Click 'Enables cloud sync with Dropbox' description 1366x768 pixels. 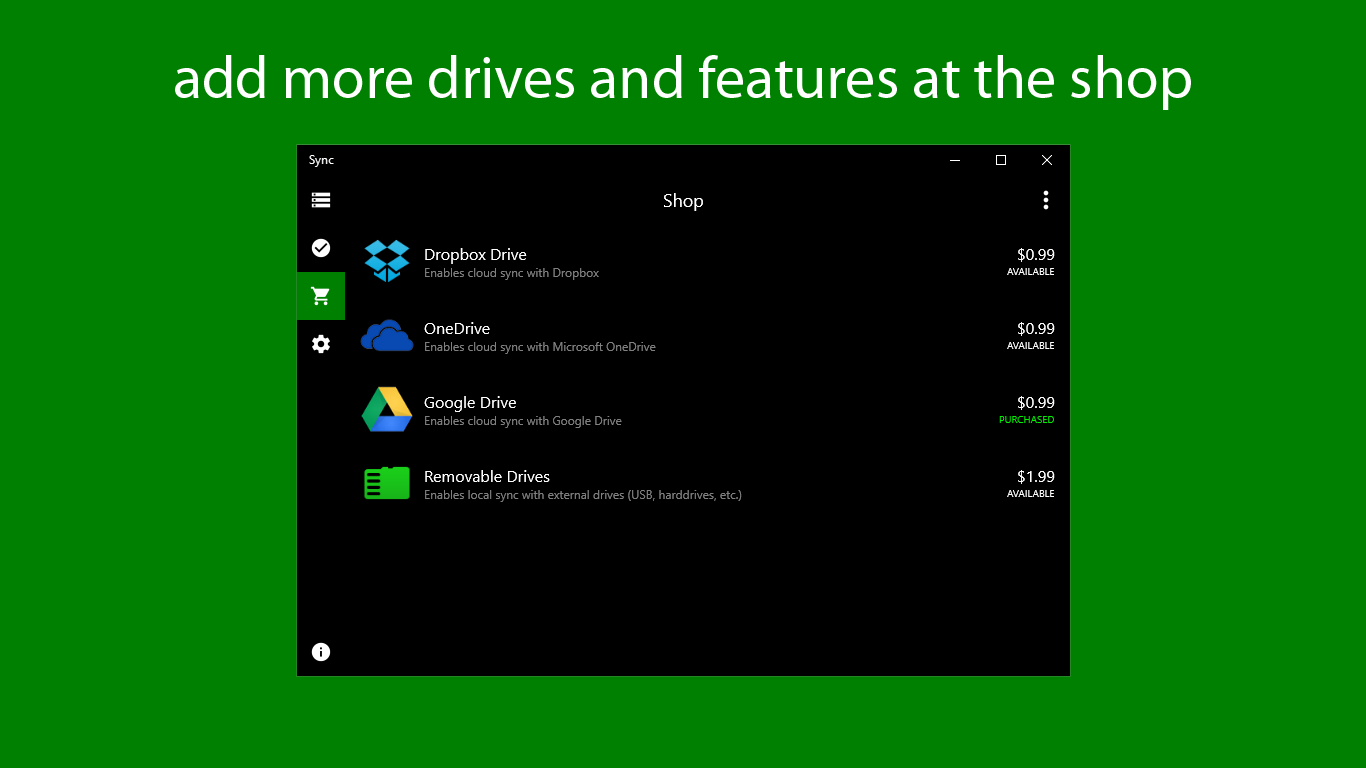pos(512,273)
